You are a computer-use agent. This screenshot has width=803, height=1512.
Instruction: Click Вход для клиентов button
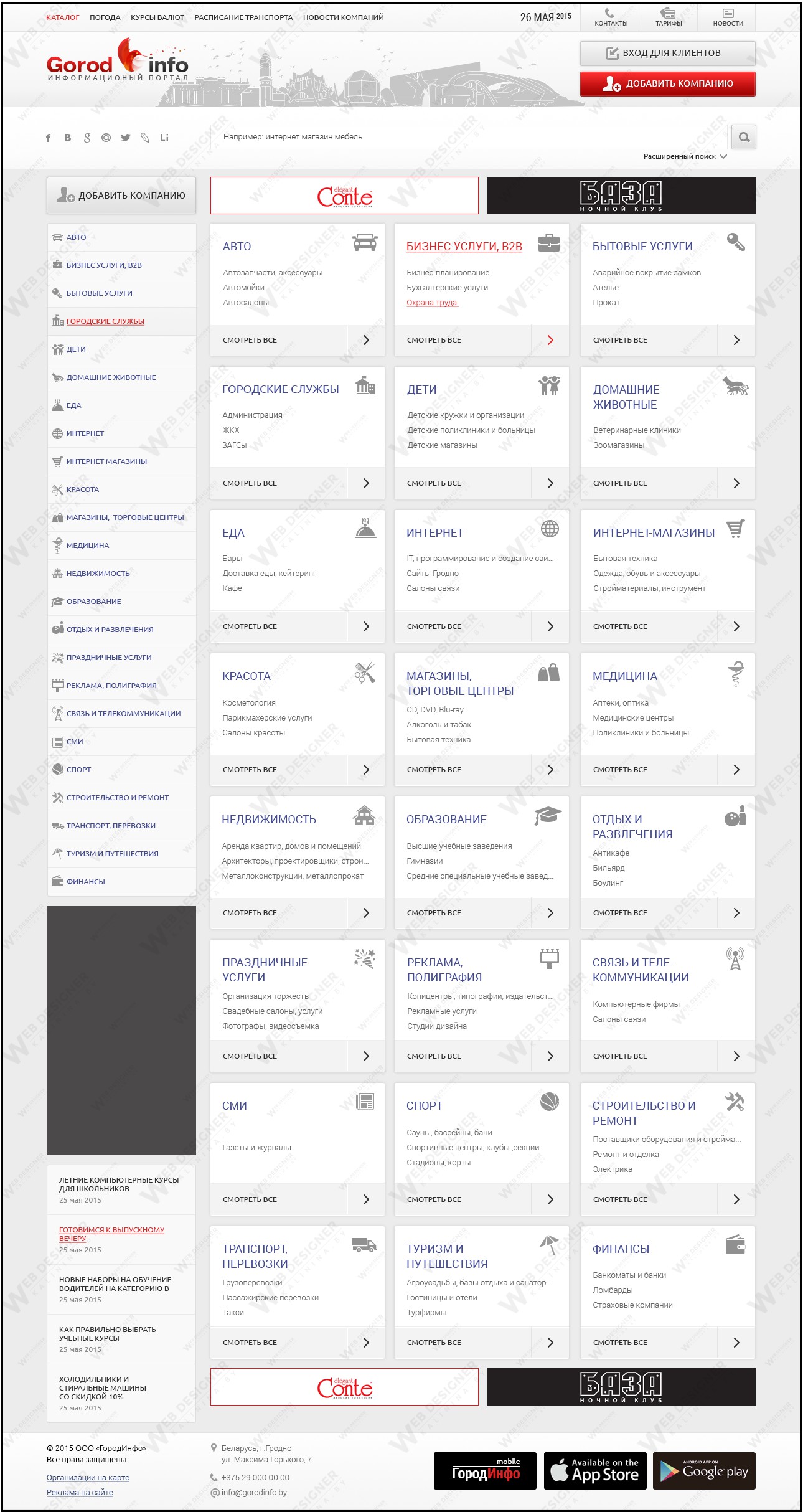pyautogui.click(x=667, y=54)
